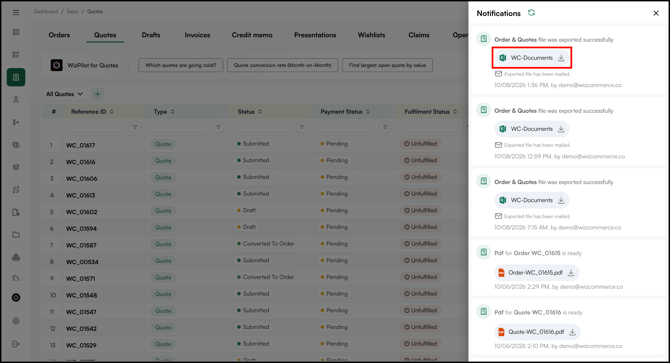Image resolution: width=670 pixels, height=363 pixels.
Task: Click 'Which quotes are going cold?' prompt
Action: (181, 65)
